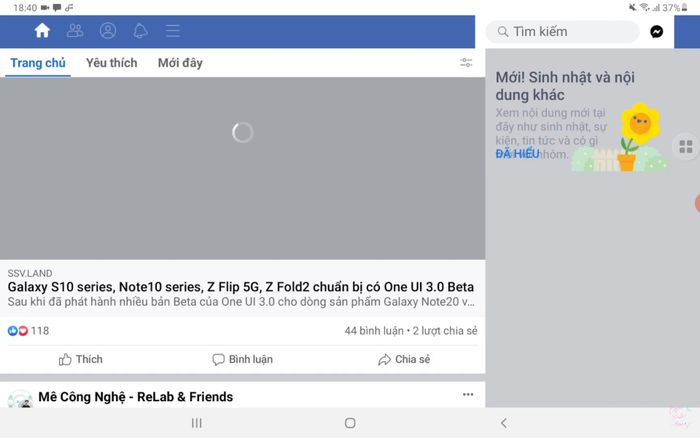Viewport: 700px width, 438px height.
Task: Tap the grid apps icon on right edge
Action: [x=686, y=146]
